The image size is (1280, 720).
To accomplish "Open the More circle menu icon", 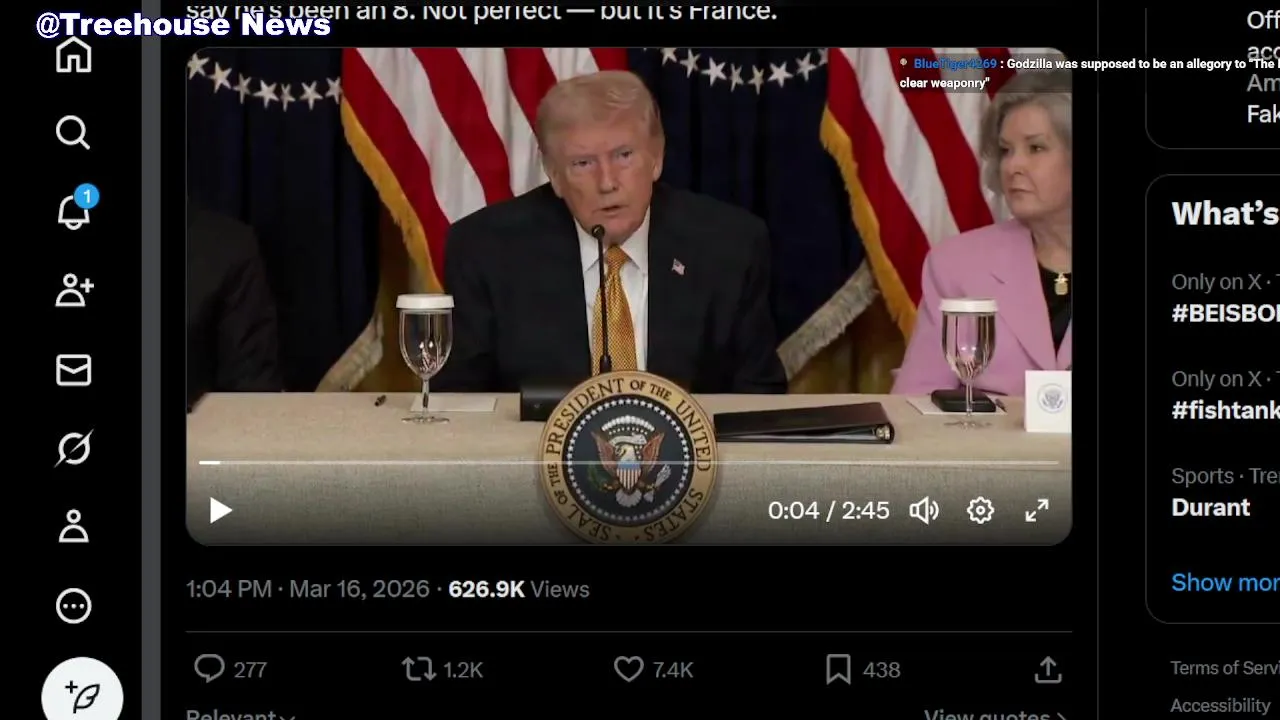I will [73, 605].
